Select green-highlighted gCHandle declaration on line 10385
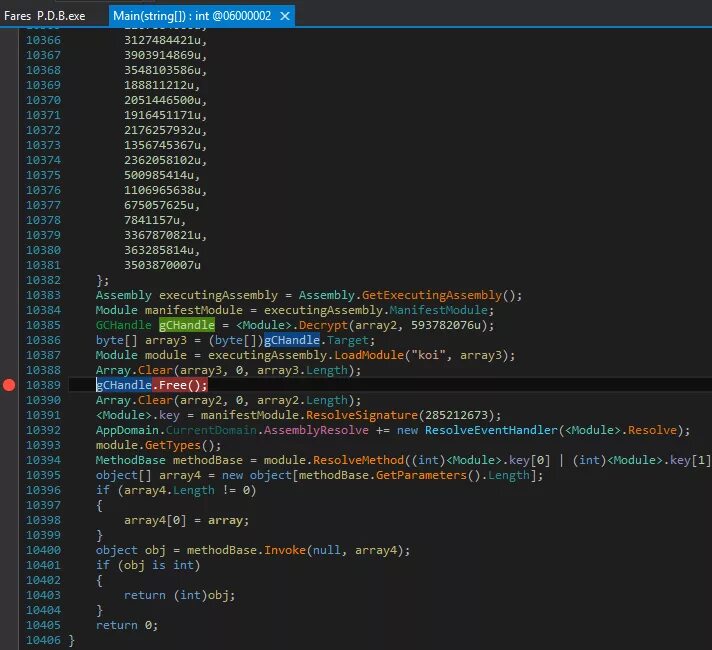712x650 pixels. click(187, 325)
